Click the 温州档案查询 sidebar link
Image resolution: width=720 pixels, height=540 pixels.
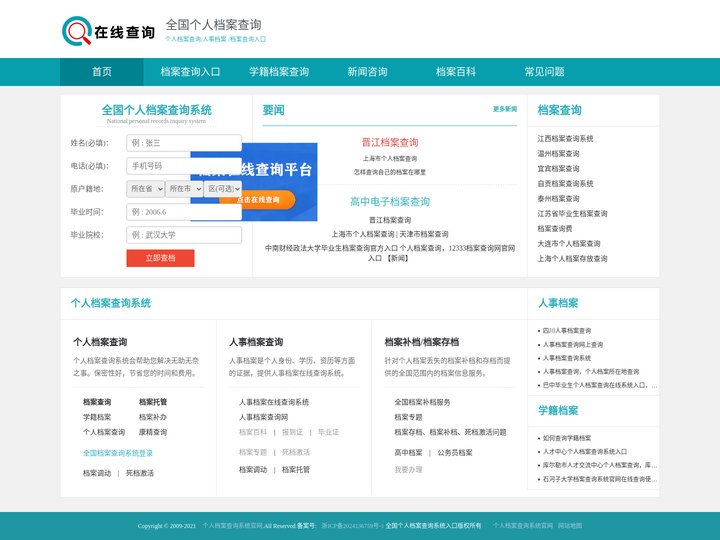[x=558, y=153]
